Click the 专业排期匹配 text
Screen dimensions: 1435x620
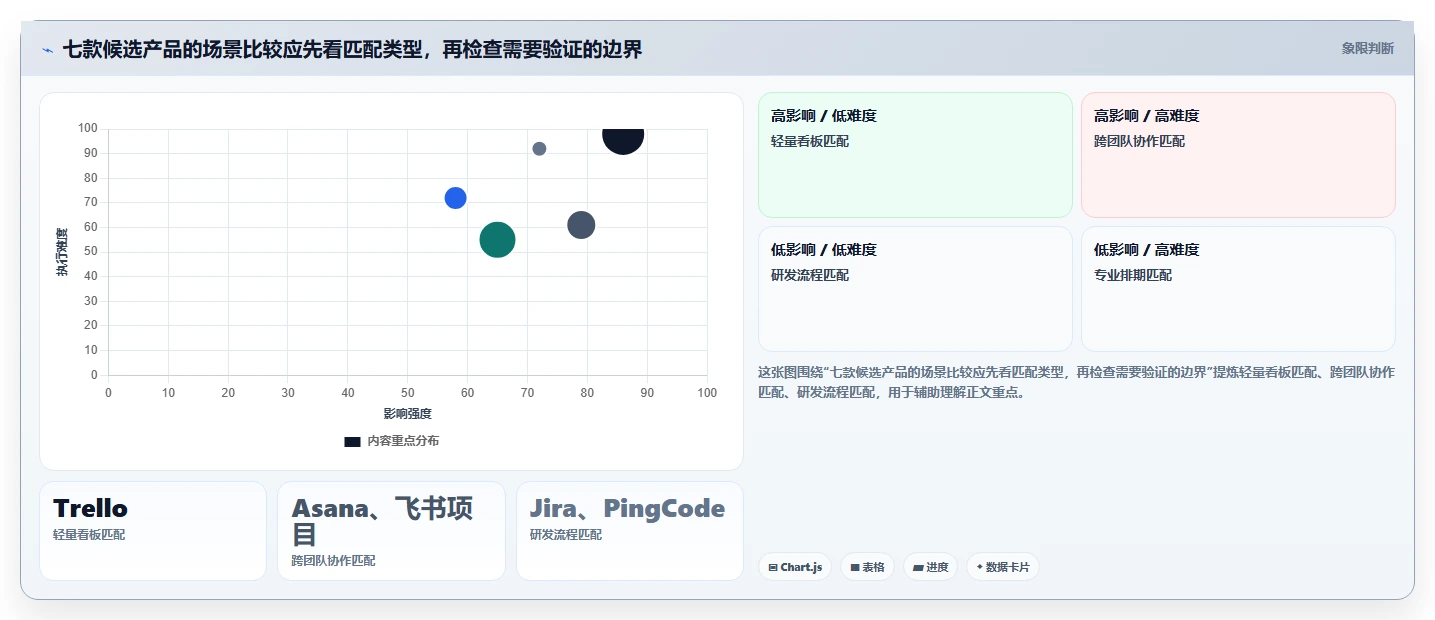point(1133,275)
